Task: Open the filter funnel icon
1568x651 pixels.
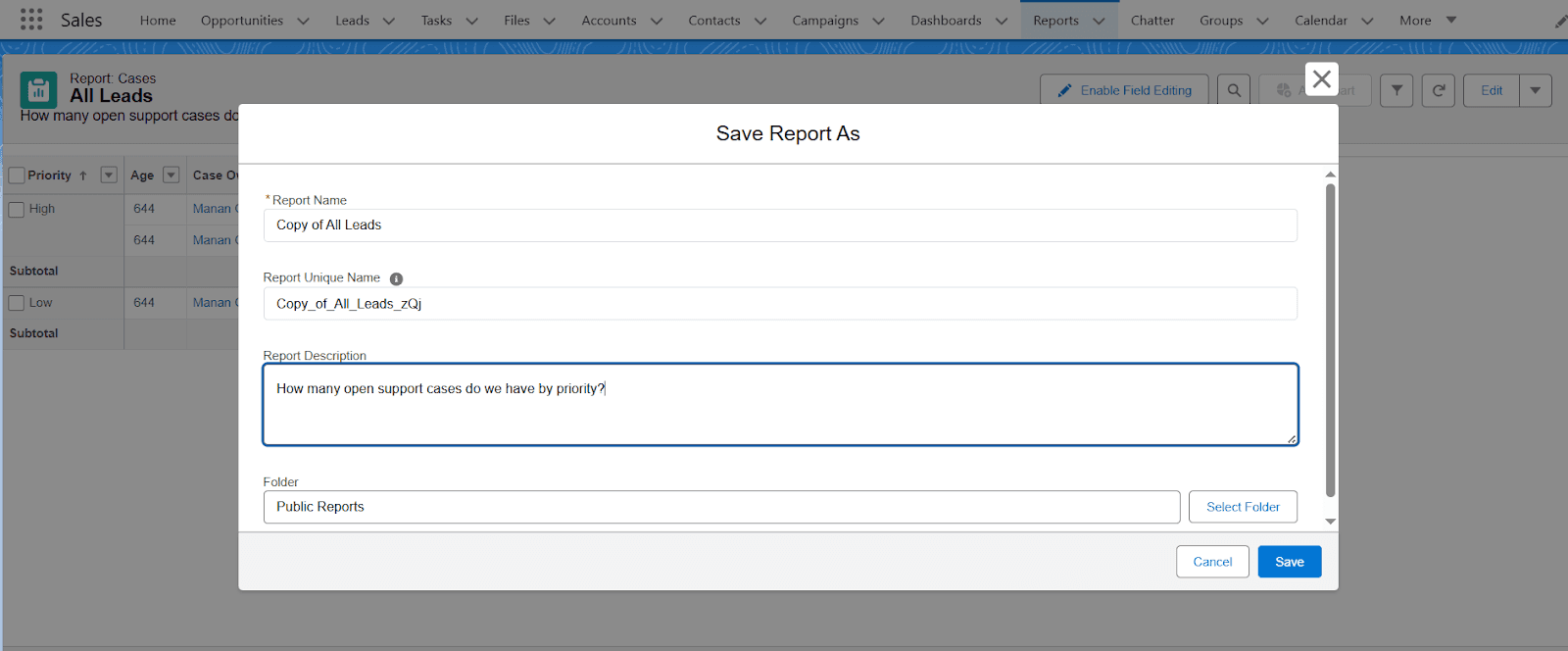Action: [1396, 90]
